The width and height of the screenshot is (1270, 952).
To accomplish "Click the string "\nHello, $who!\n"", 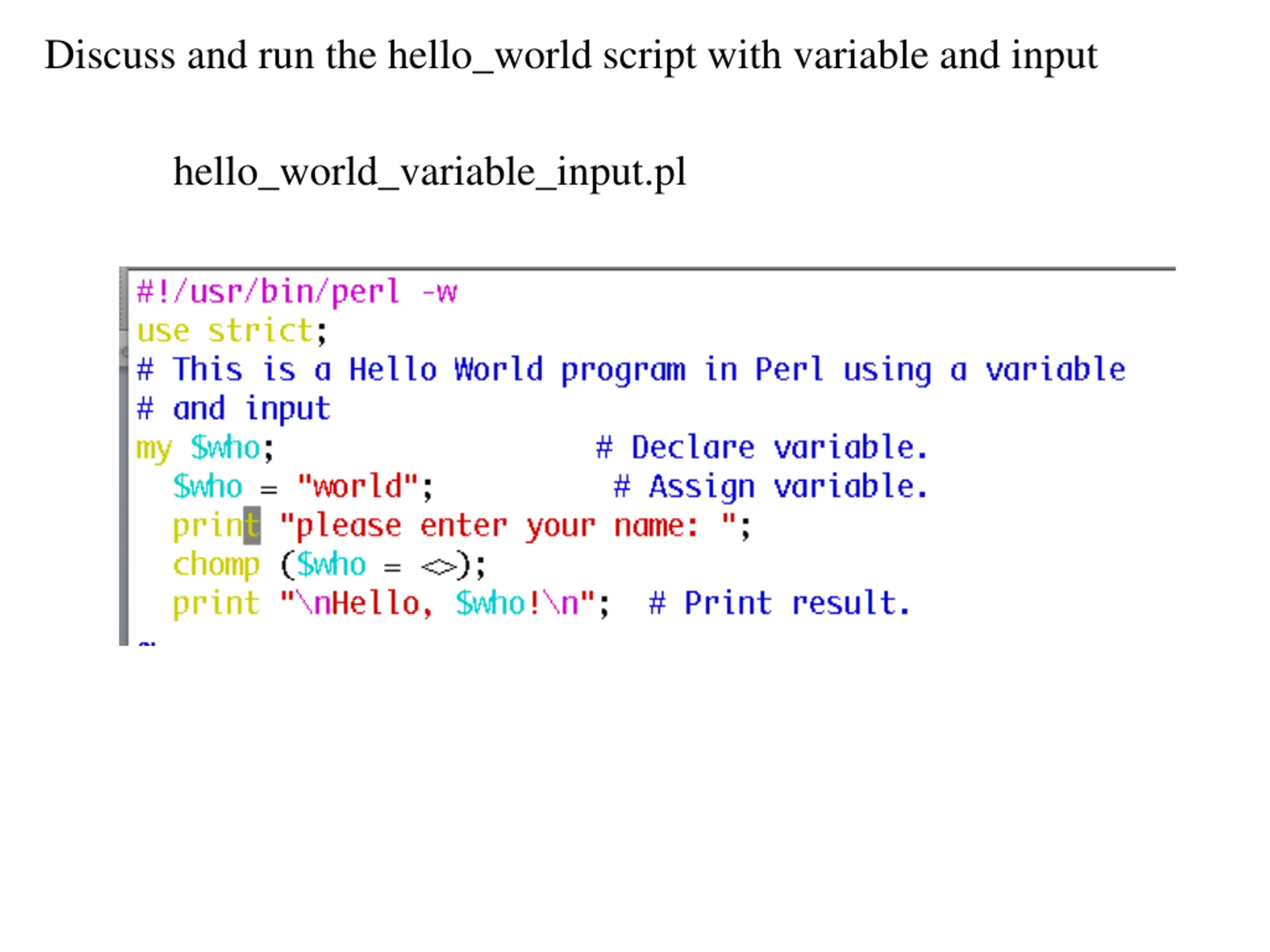I will [x=437, y=604].
